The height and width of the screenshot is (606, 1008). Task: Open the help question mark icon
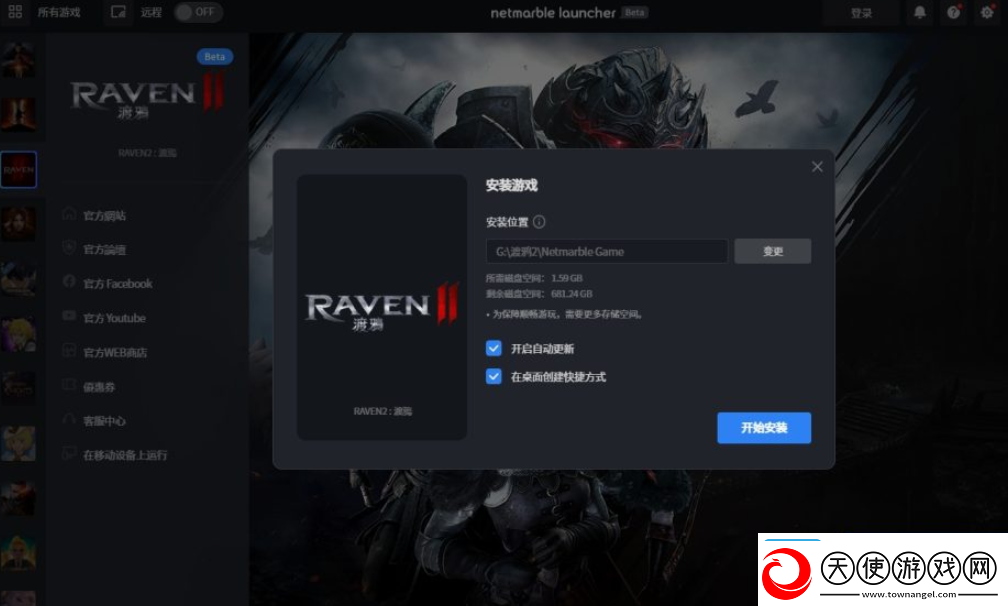pos(953,12)
